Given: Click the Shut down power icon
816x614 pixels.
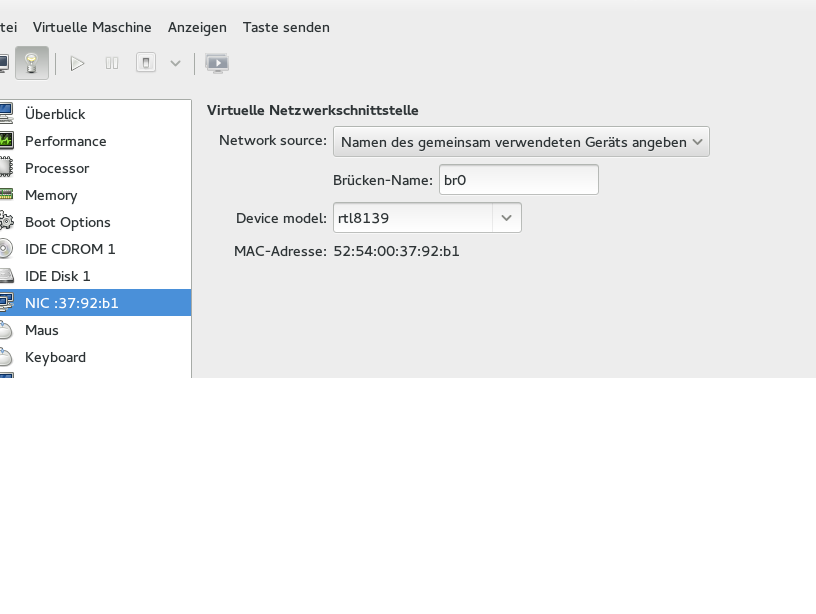Looking at the screenshot, I should point(146,63).
